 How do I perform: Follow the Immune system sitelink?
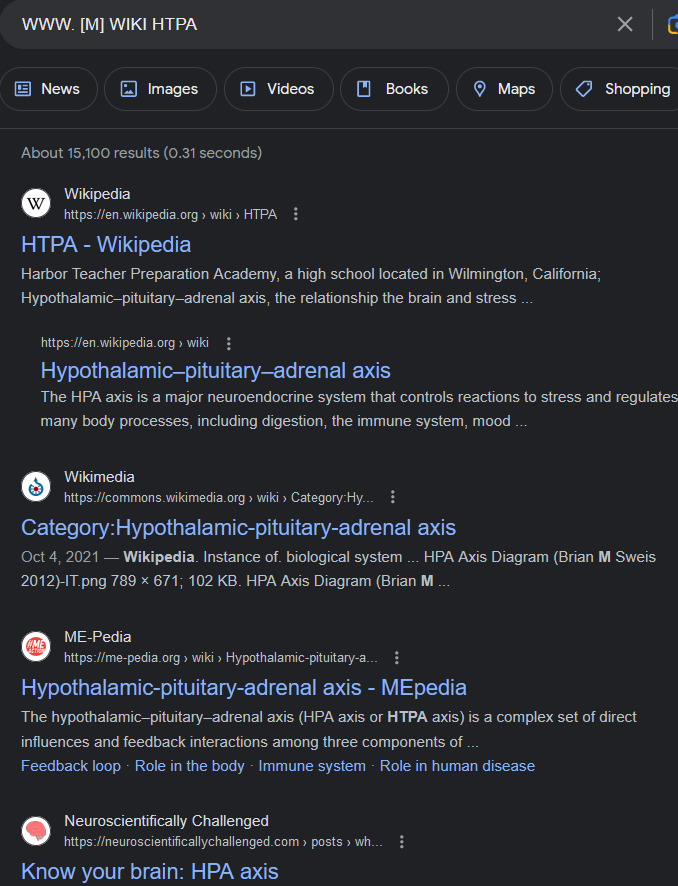click(x=312, y=766)
